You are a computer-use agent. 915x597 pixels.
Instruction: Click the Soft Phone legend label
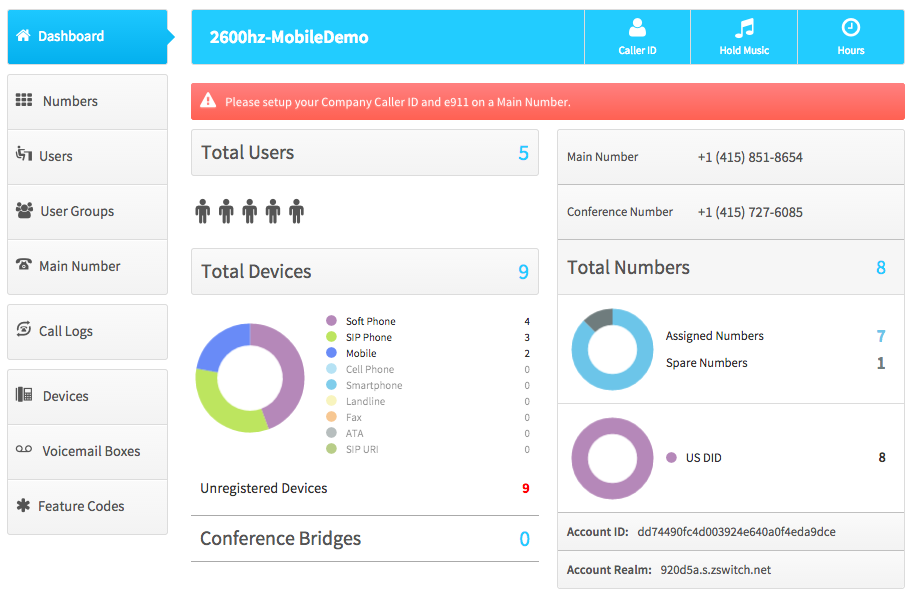click(x=371, y=321)
